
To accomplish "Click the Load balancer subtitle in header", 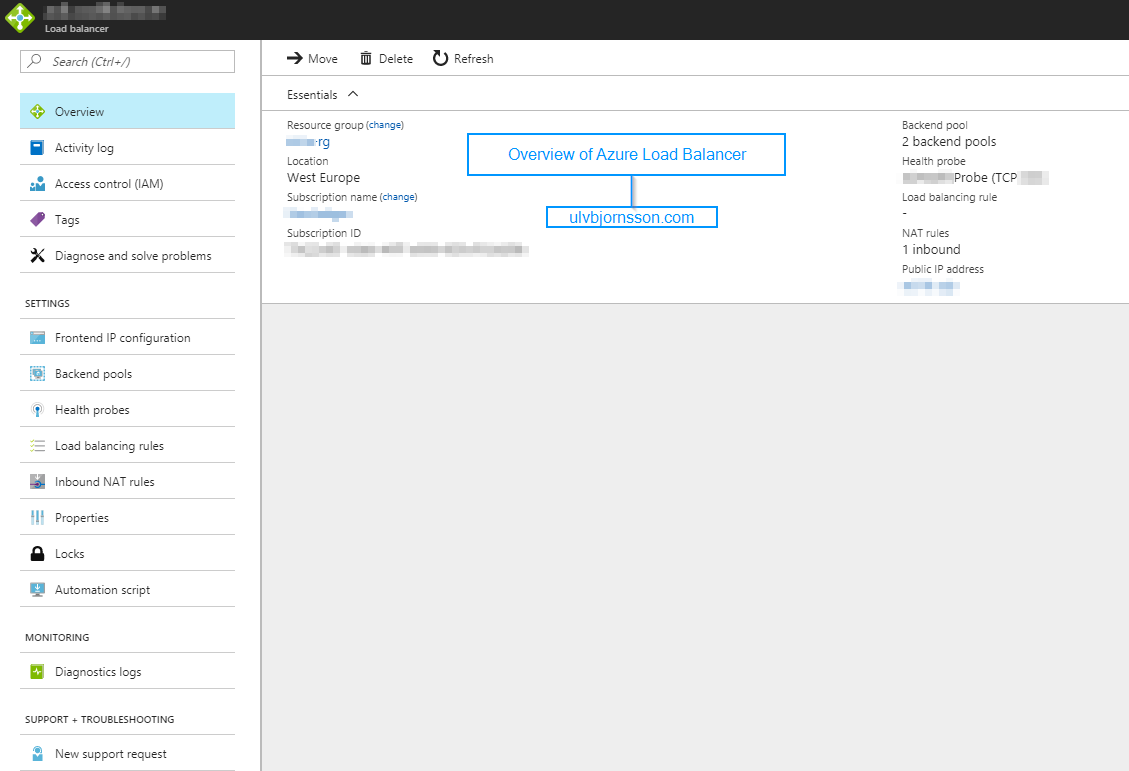I will pos(76,29).
